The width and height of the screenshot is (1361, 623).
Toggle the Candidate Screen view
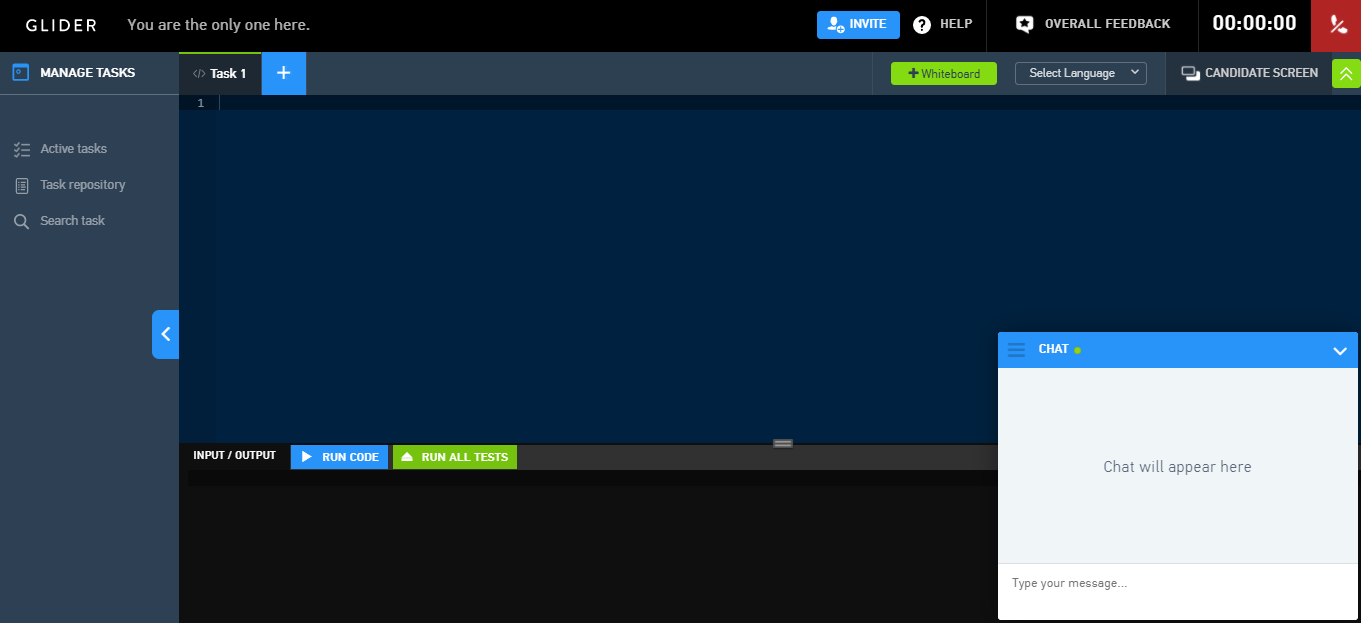(x=1250, y=73)
